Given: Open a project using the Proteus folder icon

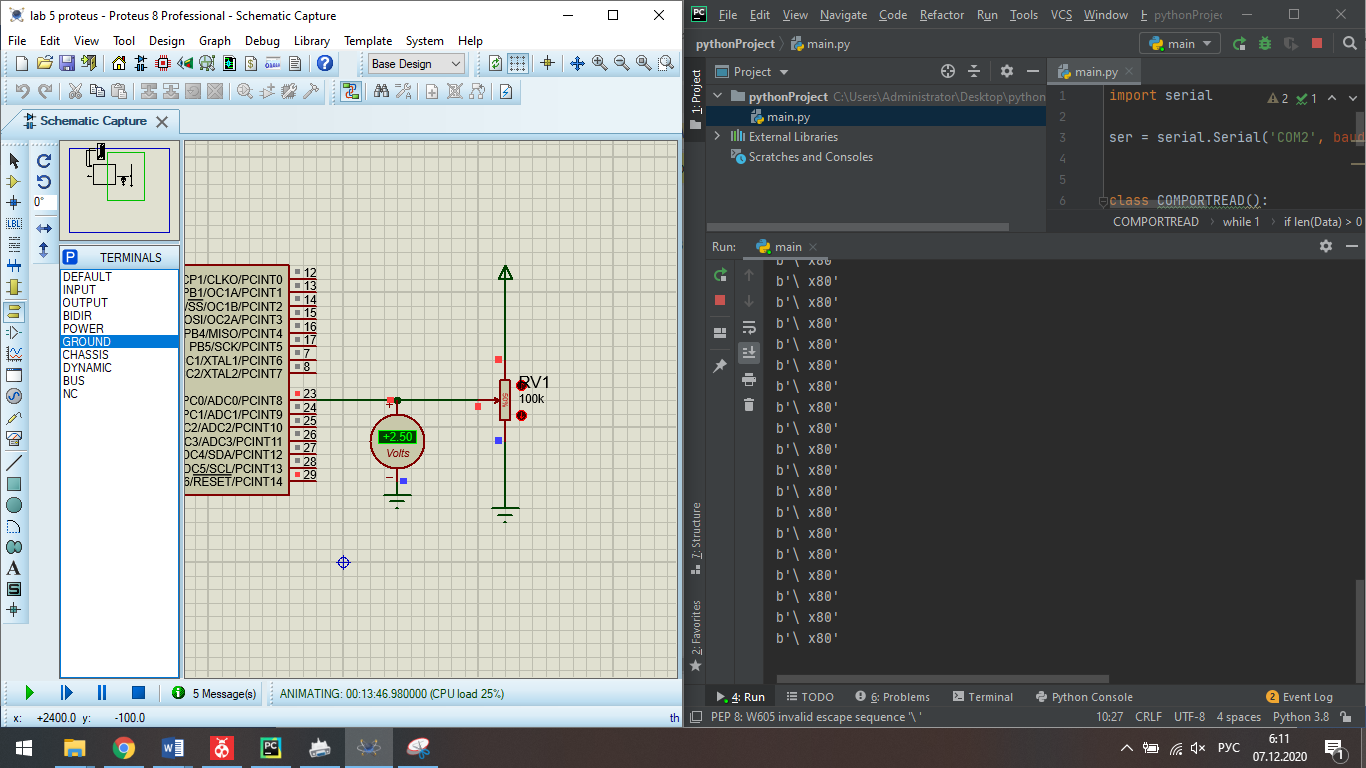Looking at the screenshot, I should 44,63.
